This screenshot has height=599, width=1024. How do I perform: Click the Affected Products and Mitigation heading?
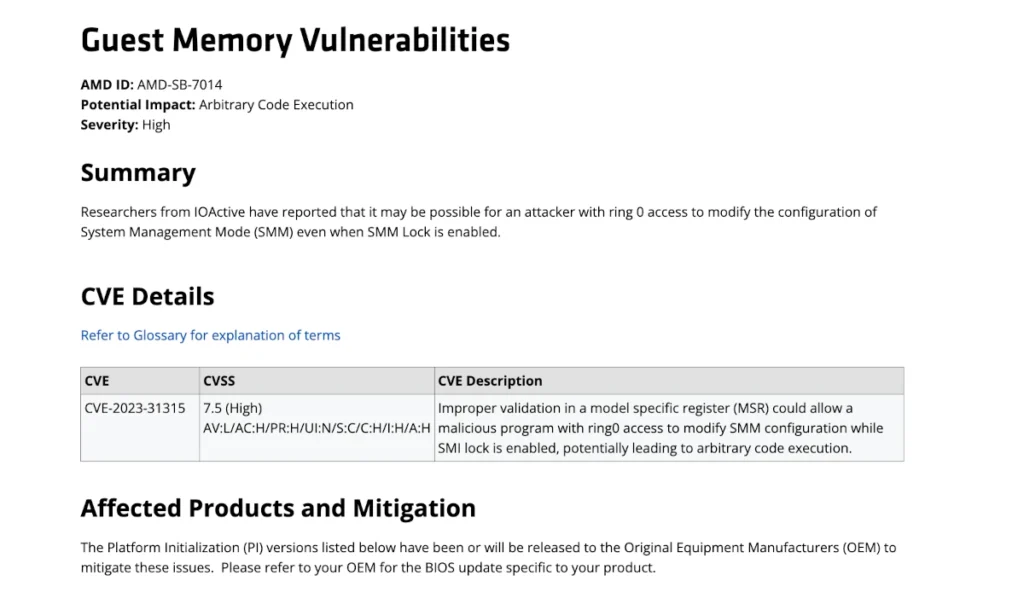coord(278,508)
